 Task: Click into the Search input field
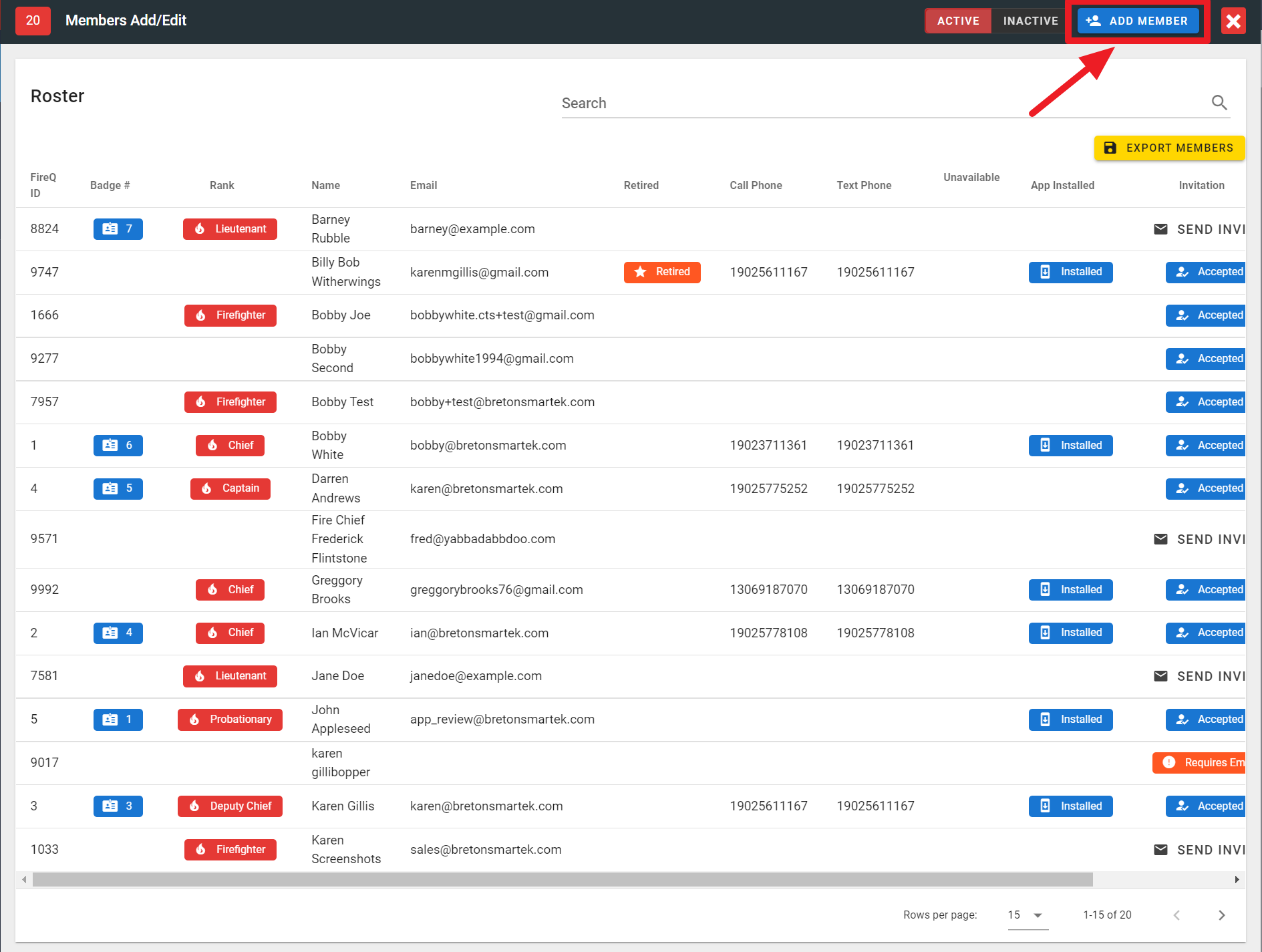[882, 104]
